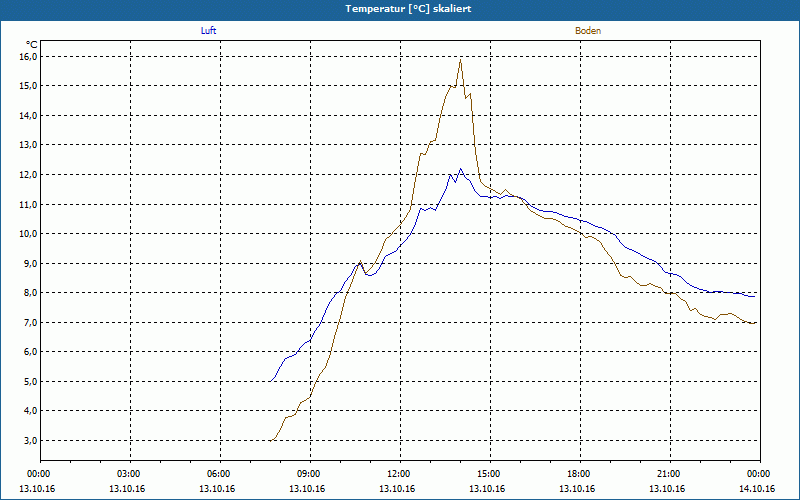The image size is (800, 500).
Task: Click the 12,0 y-axis label
Action: tap(29, 174)
